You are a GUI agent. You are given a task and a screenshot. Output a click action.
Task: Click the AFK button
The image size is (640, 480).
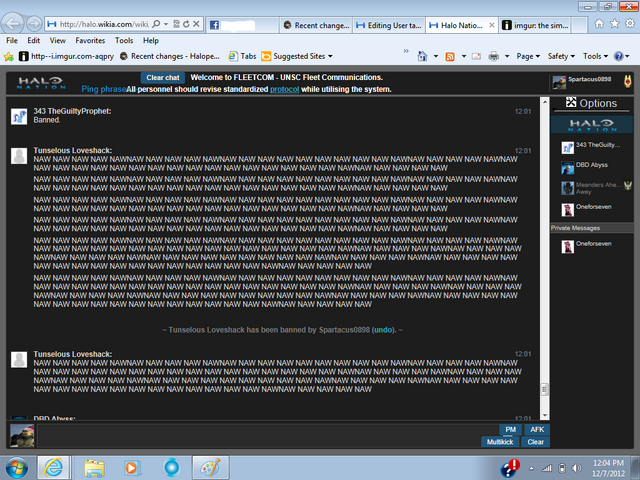pos(537,429)
